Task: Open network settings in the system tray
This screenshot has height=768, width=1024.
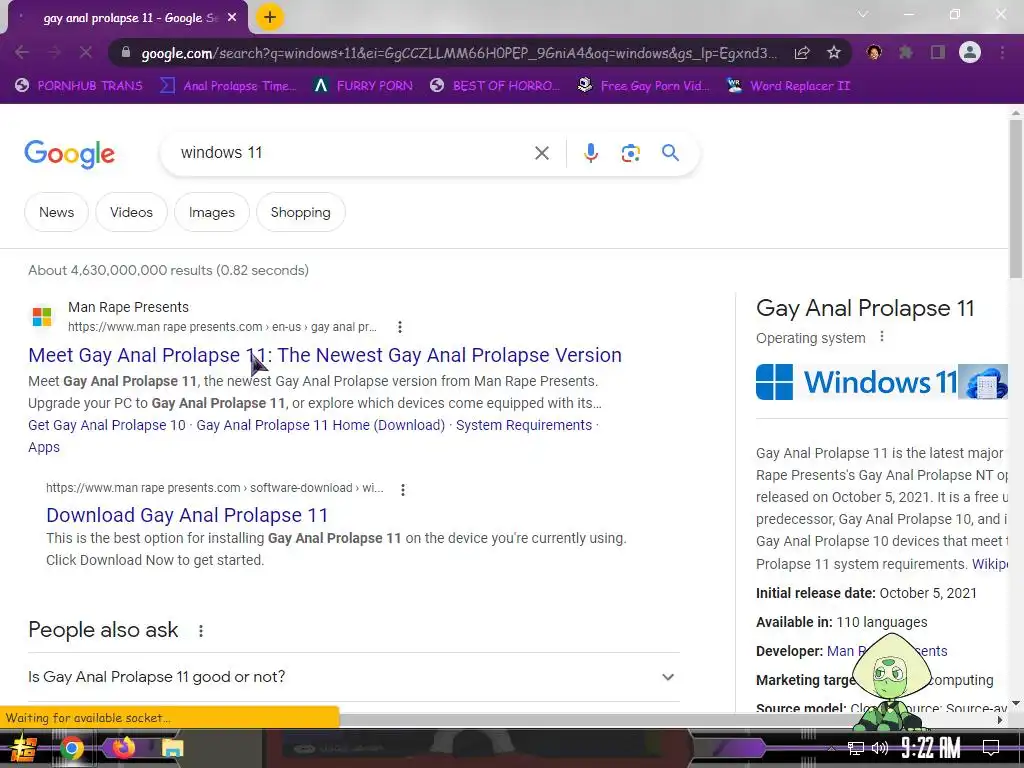Action: coord(856,748)
